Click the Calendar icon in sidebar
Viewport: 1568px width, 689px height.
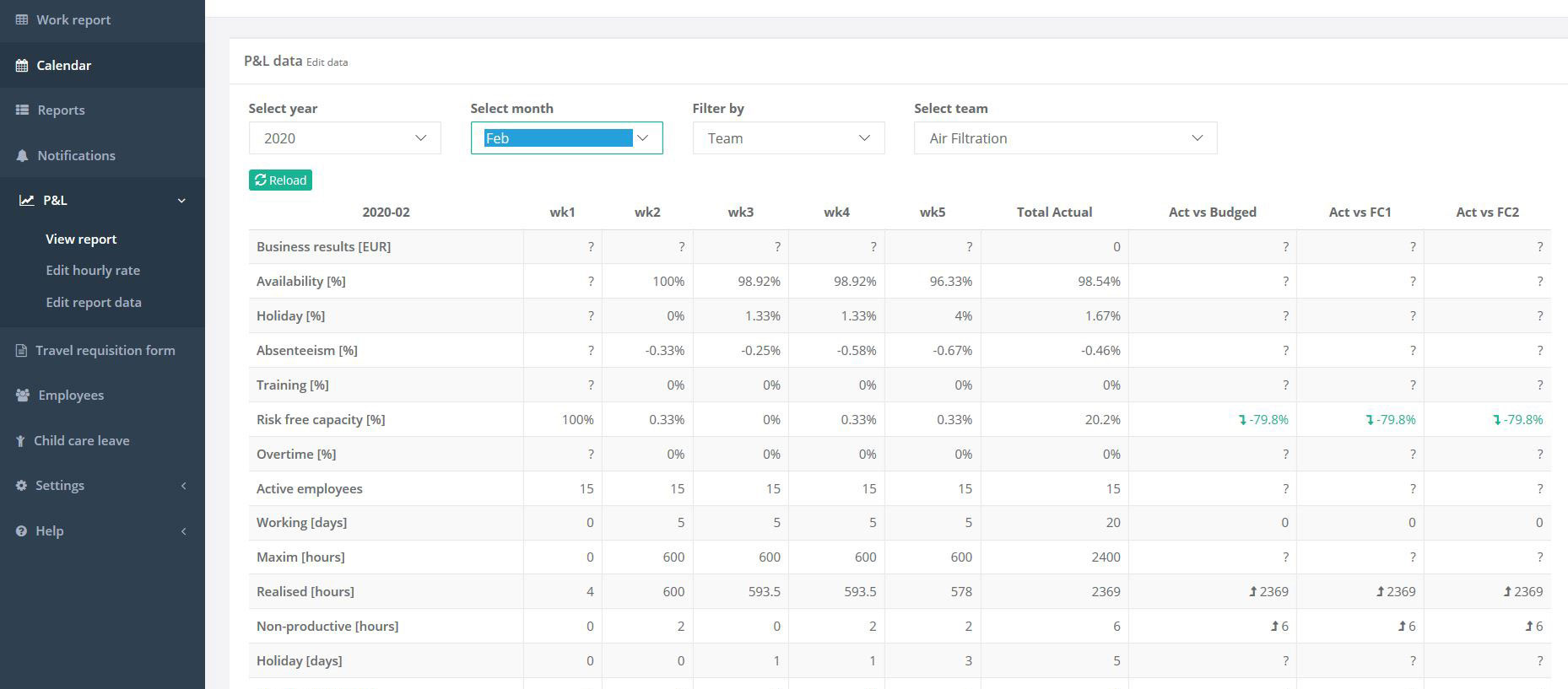[x=22, y=65]
